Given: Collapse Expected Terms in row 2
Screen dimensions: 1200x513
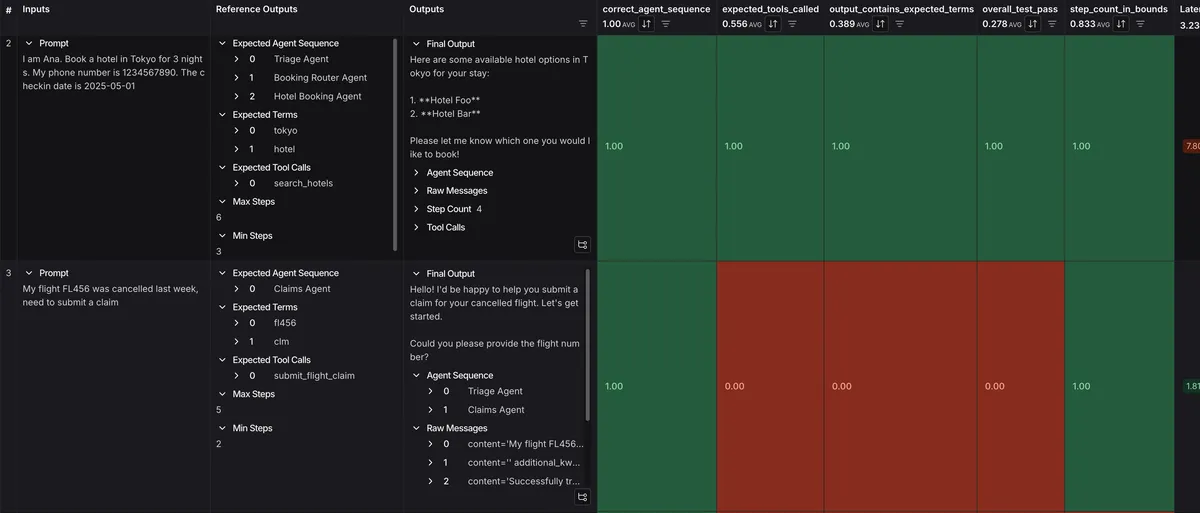Looking at the screenshot, I should pyautogui.click(x=222, y=115).
